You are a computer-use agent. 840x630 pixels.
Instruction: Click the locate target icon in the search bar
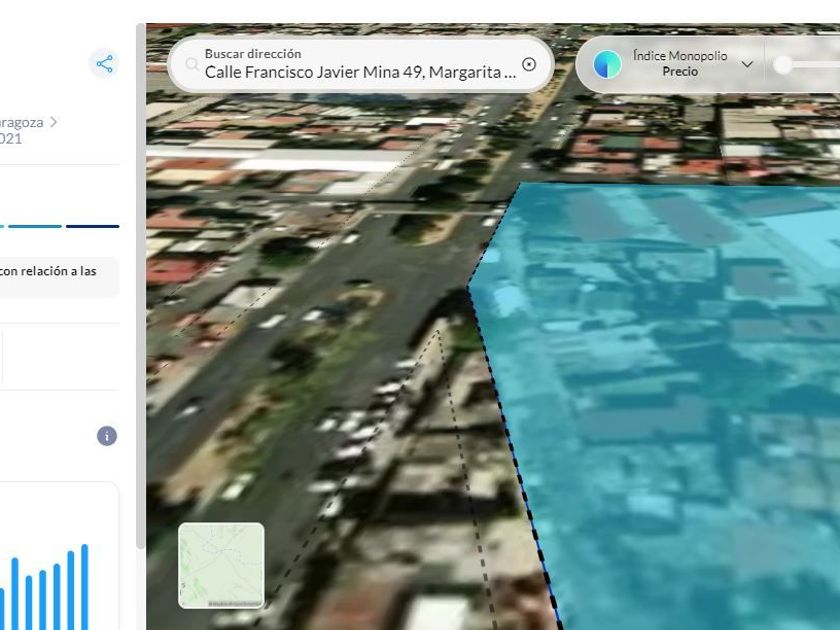point(529,64)
